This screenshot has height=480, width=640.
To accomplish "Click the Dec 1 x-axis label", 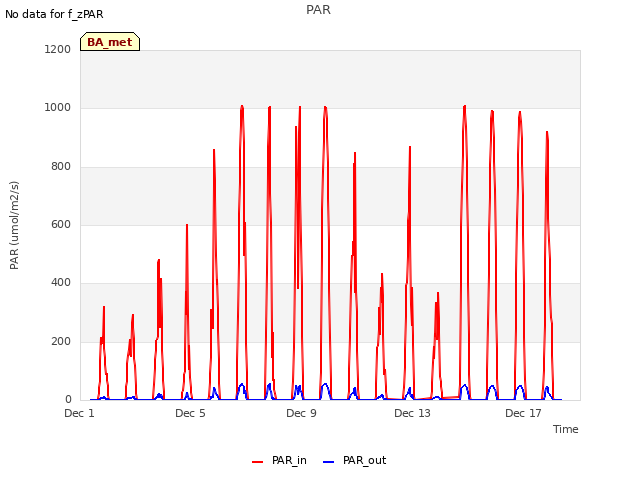I will 80,413.
